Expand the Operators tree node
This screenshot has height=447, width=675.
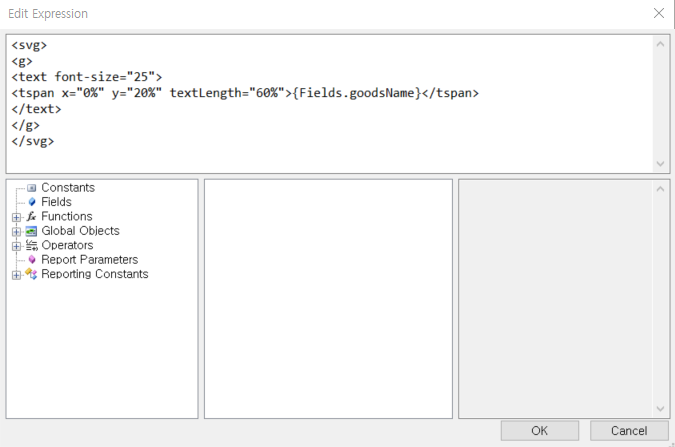click(x=16, y=246)
